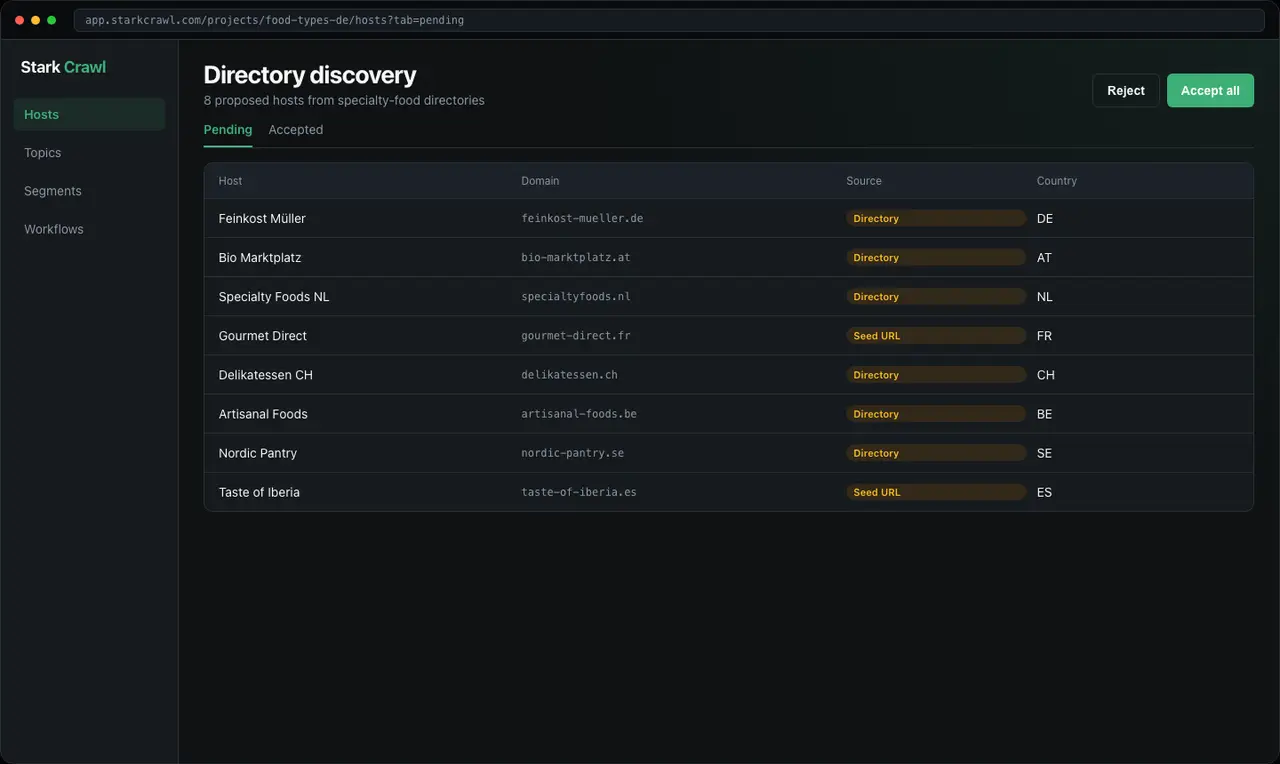
Task: Click domain gourmet-direct.fr
Action: 576,335
